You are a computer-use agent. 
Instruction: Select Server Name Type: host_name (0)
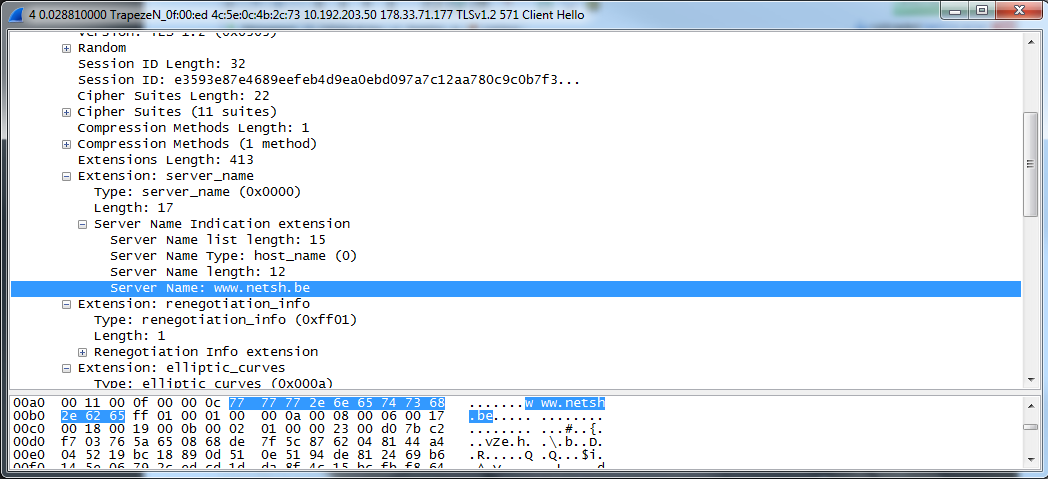[x=234, y=256]
